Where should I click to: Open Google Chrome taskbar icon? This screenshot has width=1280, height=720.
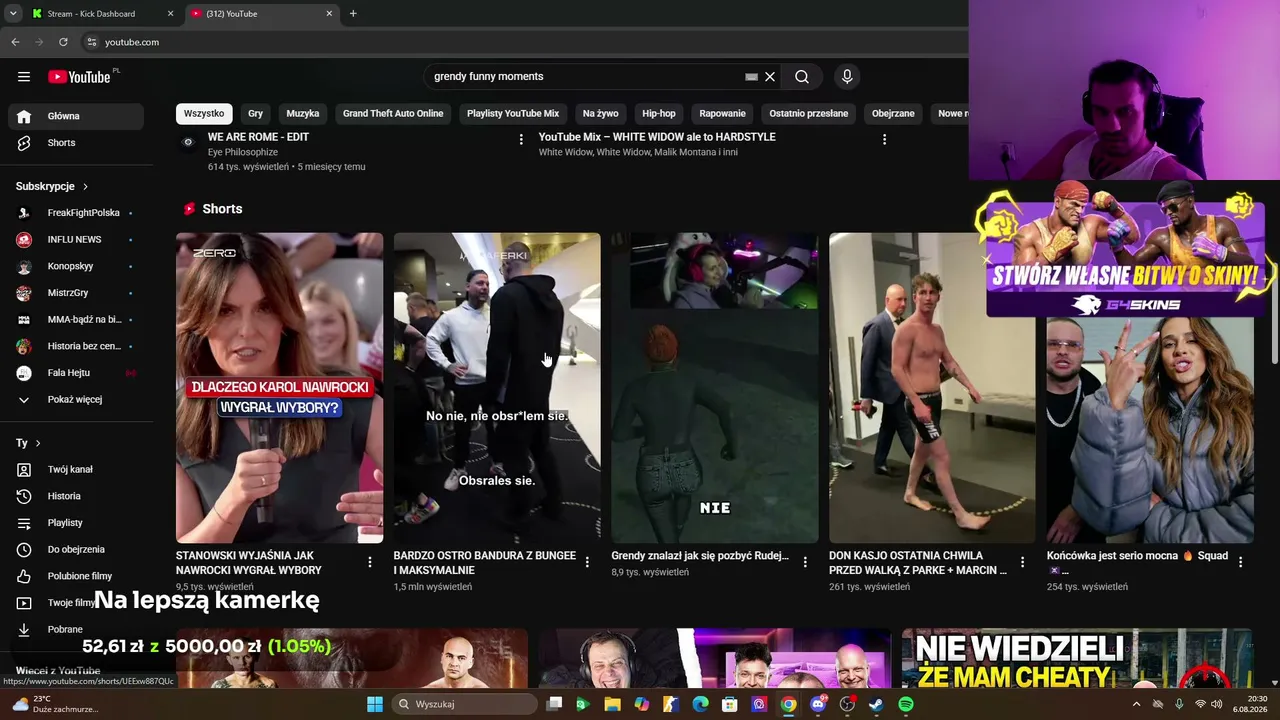tap(789, 704)
